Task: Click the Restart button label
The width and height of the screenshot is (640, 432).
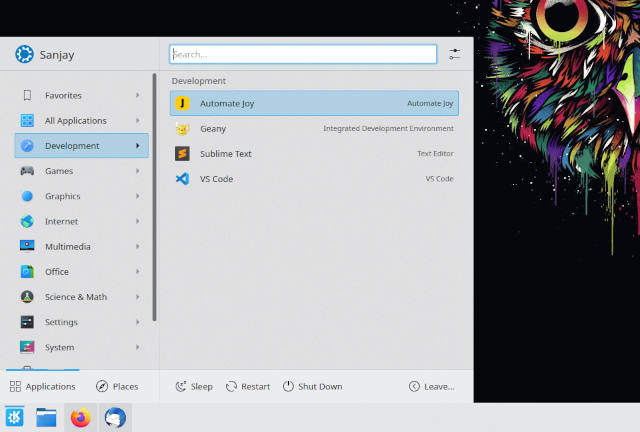Action: 256,387
